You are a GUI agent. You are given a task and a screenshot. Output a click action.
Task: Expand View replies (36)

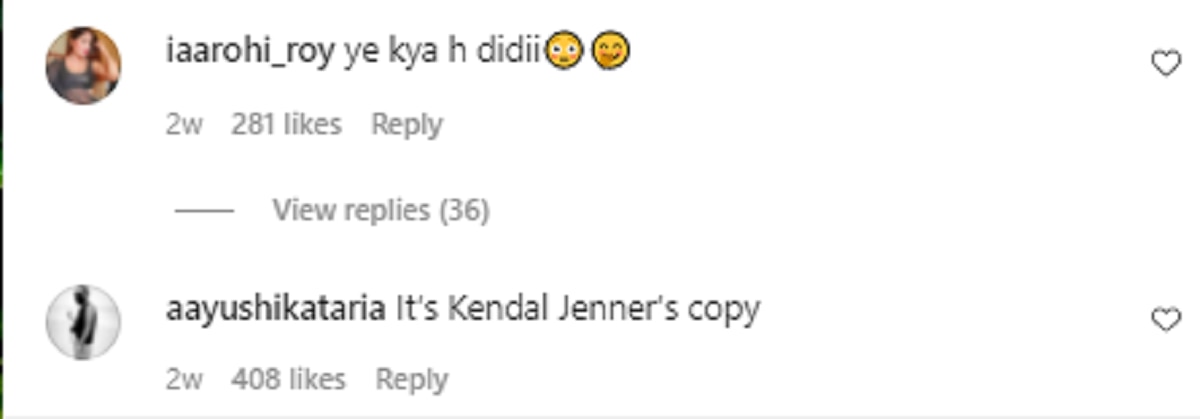click(380, 211)
